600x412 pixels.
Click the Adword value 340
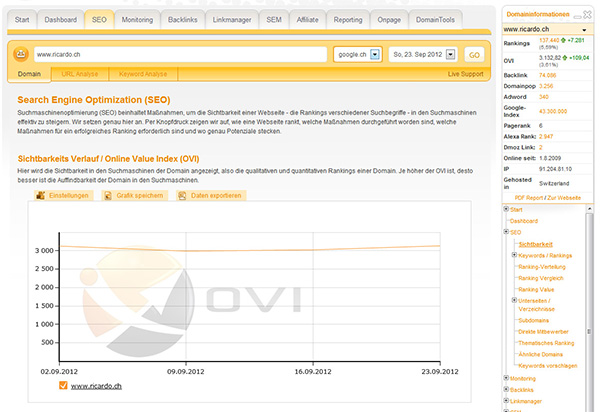tap(544, 97)
